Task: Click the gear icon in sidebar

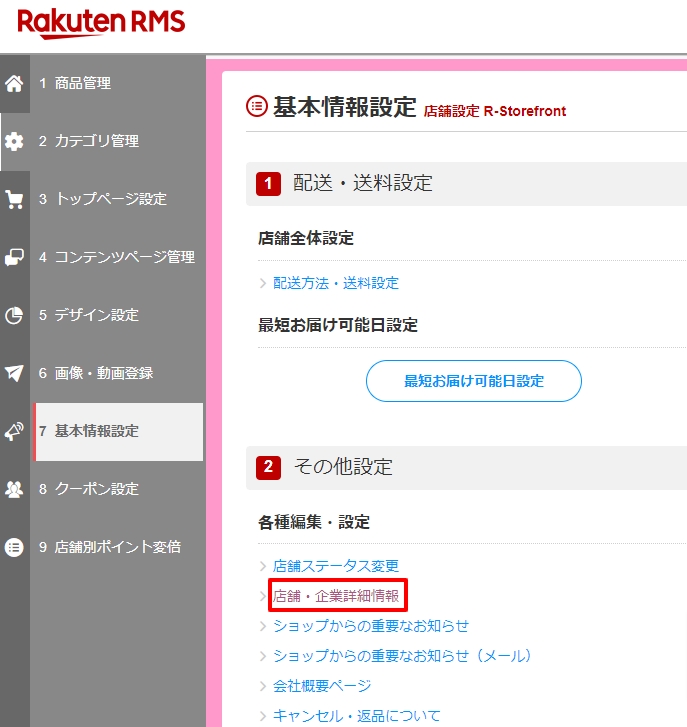Action: [x=14, y=141]
